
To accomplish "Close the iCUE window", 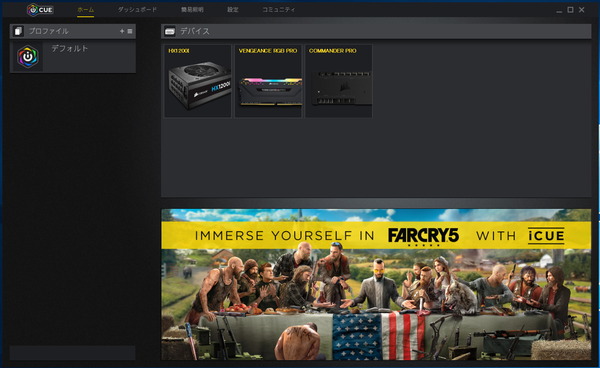I will point(582,10).
